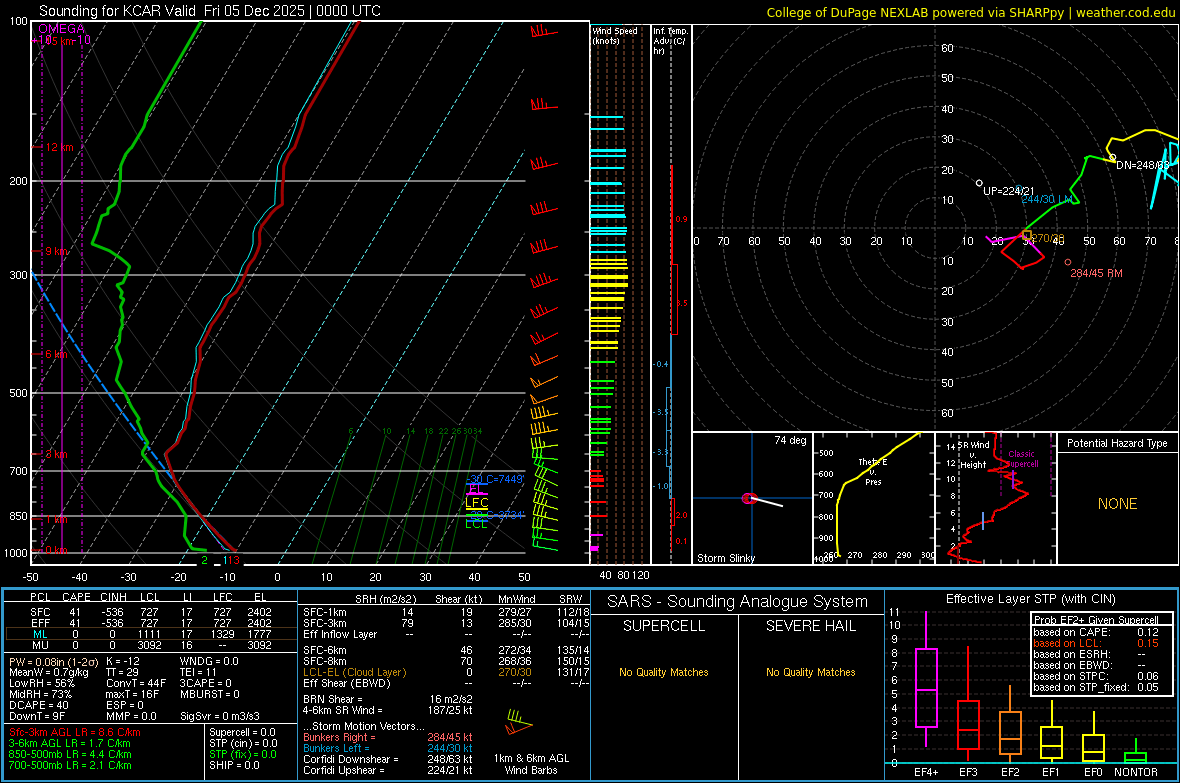Click the 'maxT = 16F' value

pos(132,694)
